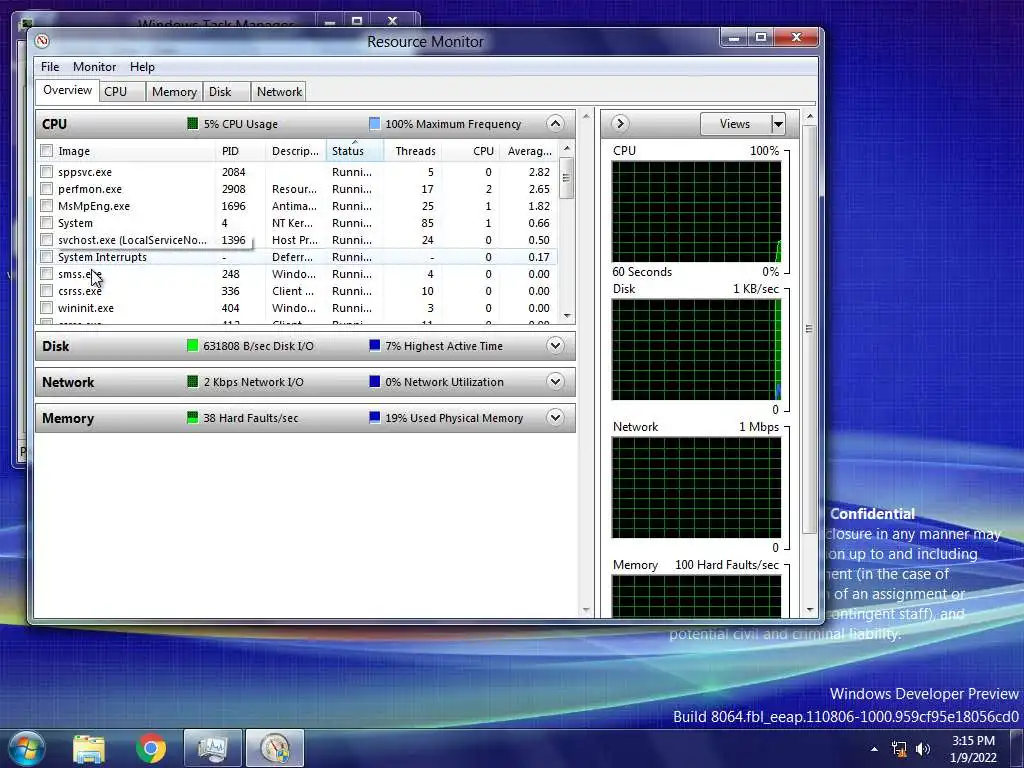Sort by PID column header
This screenshot has height=768, width=1024.
coord(240,151)
